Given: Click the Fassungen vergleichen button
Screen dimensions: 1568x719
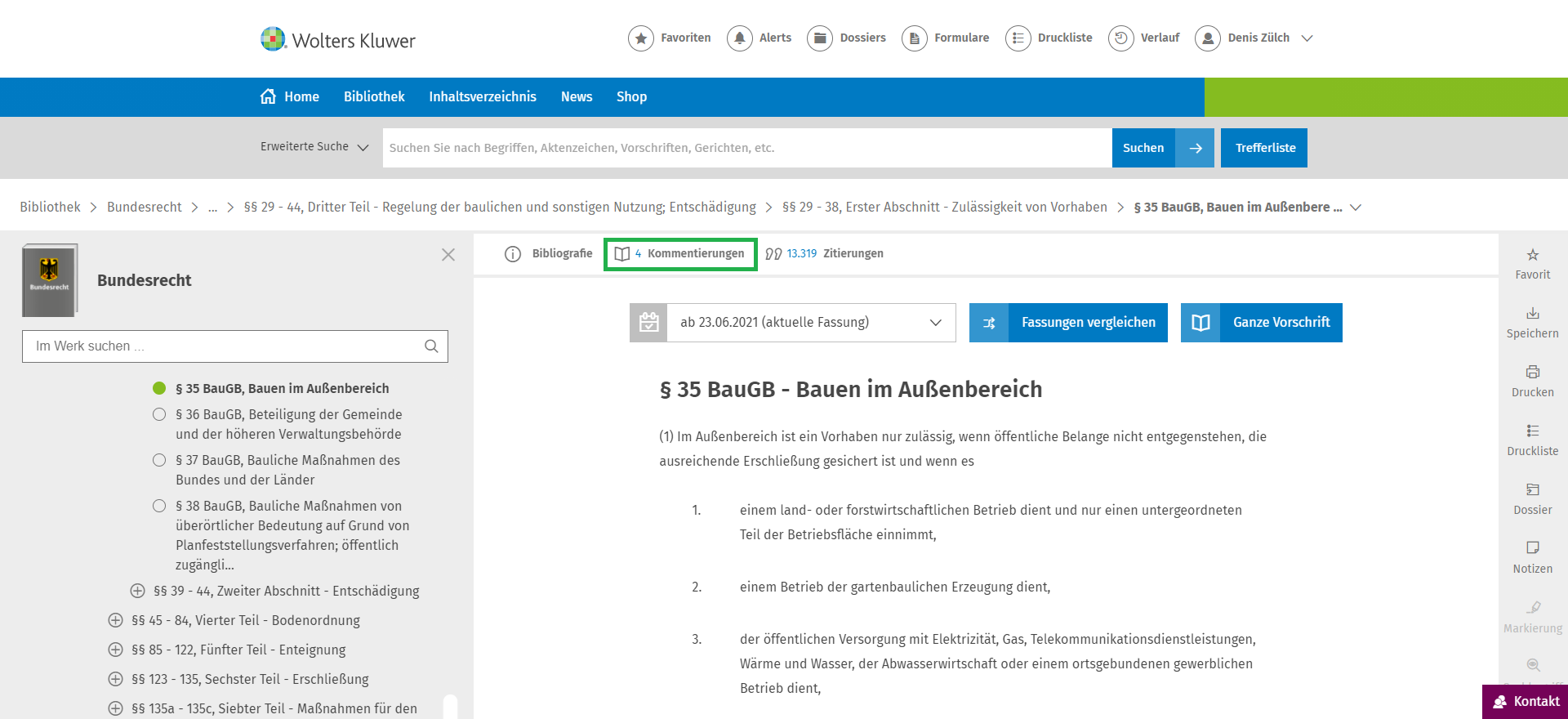Looking at the screenshot, I should [x=1068, y=323].
